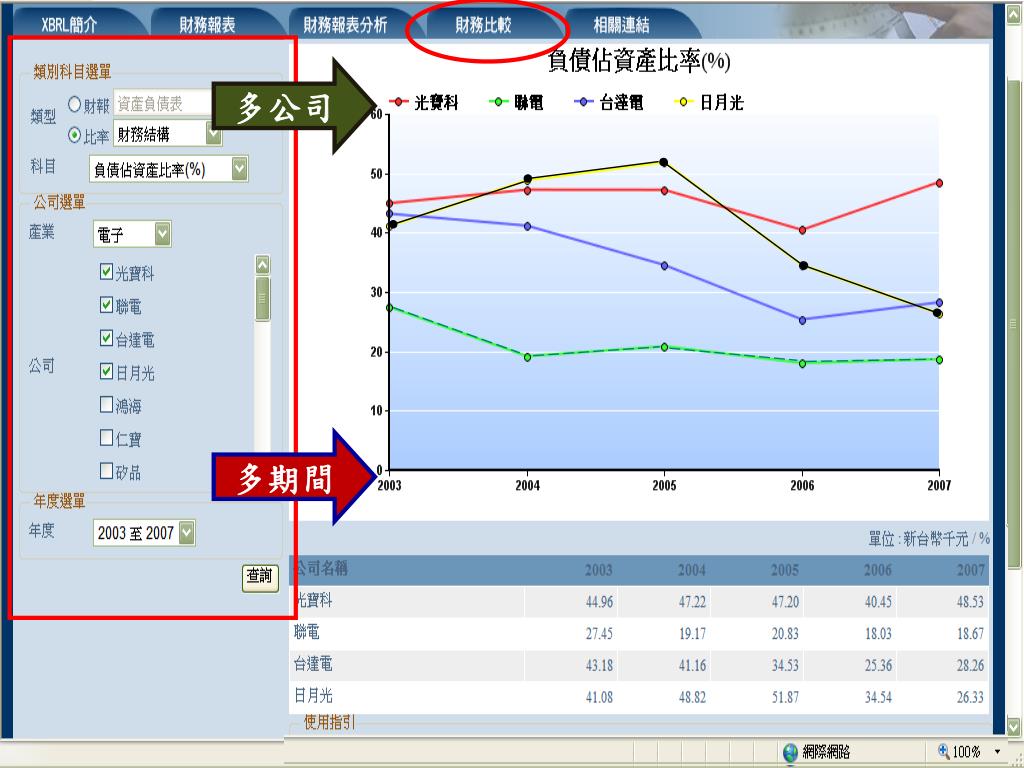
Task: Click the 聯電 2006 value 18.03
Action: click(x=878, y=633)
